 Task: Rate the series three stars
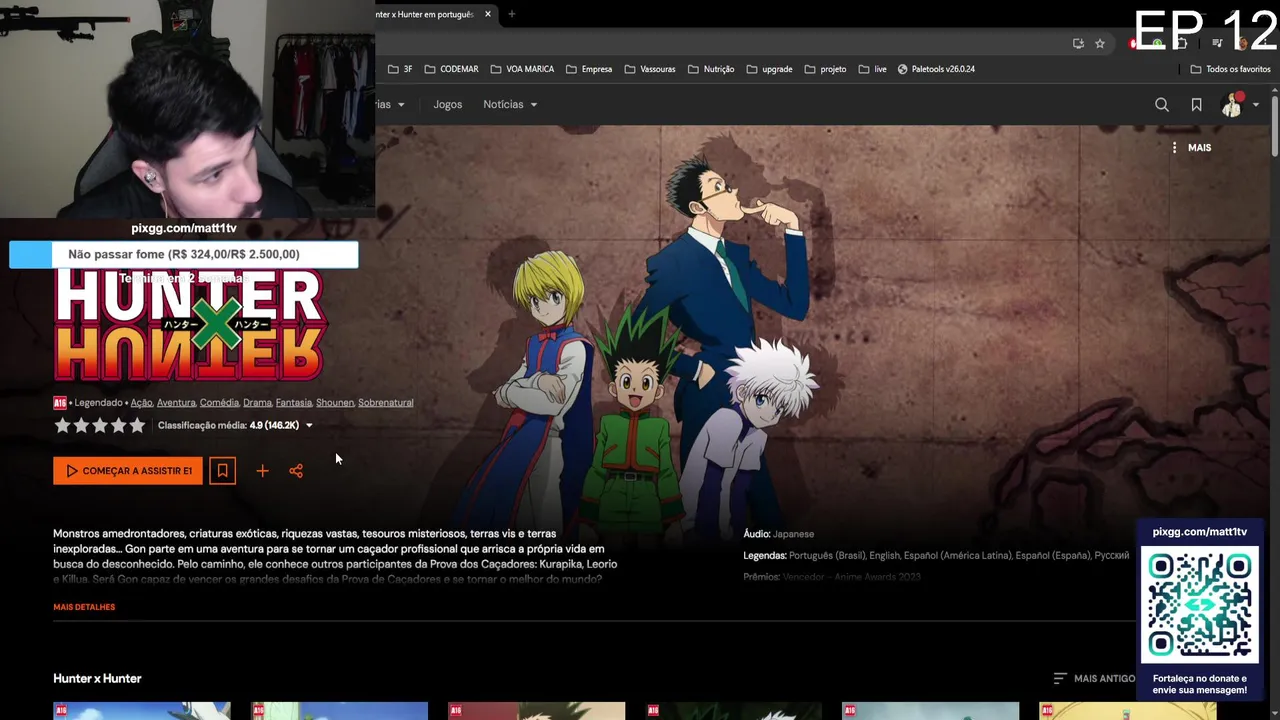[100, 426]
